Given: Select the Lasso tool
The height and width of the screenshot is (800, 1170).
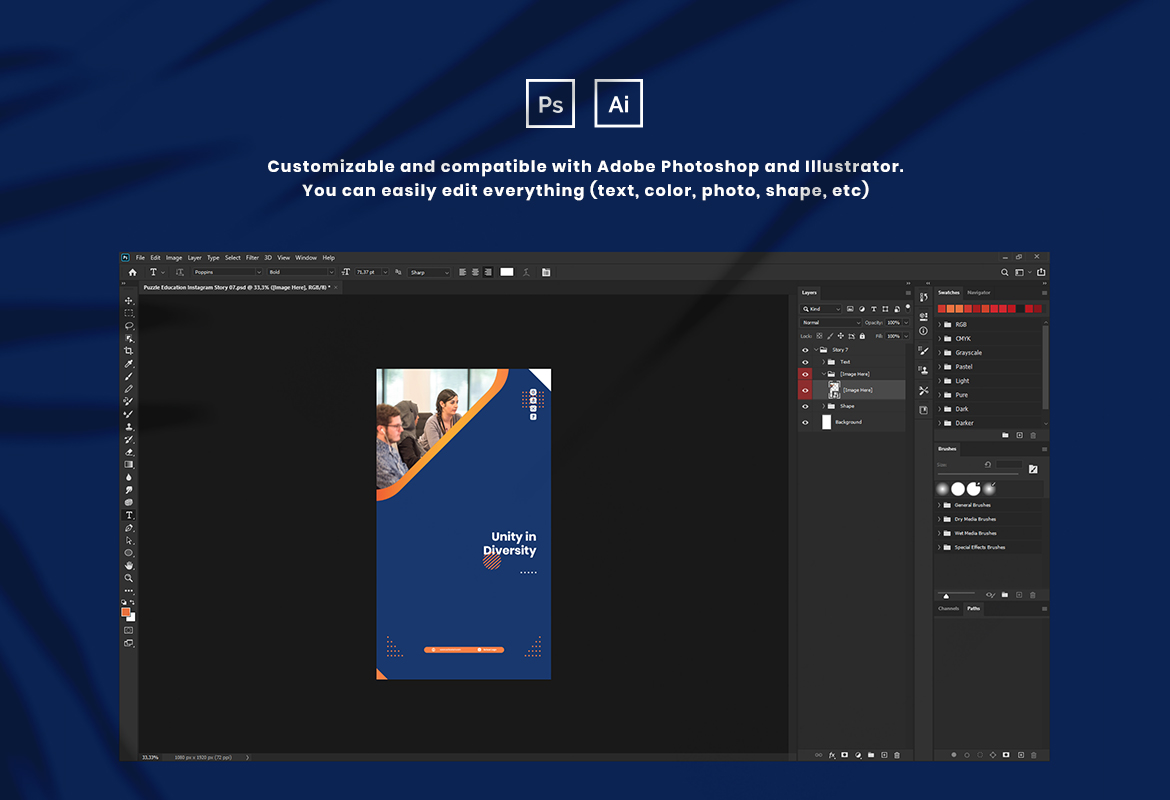Looking at the screenshot, I should click(128, 325).
